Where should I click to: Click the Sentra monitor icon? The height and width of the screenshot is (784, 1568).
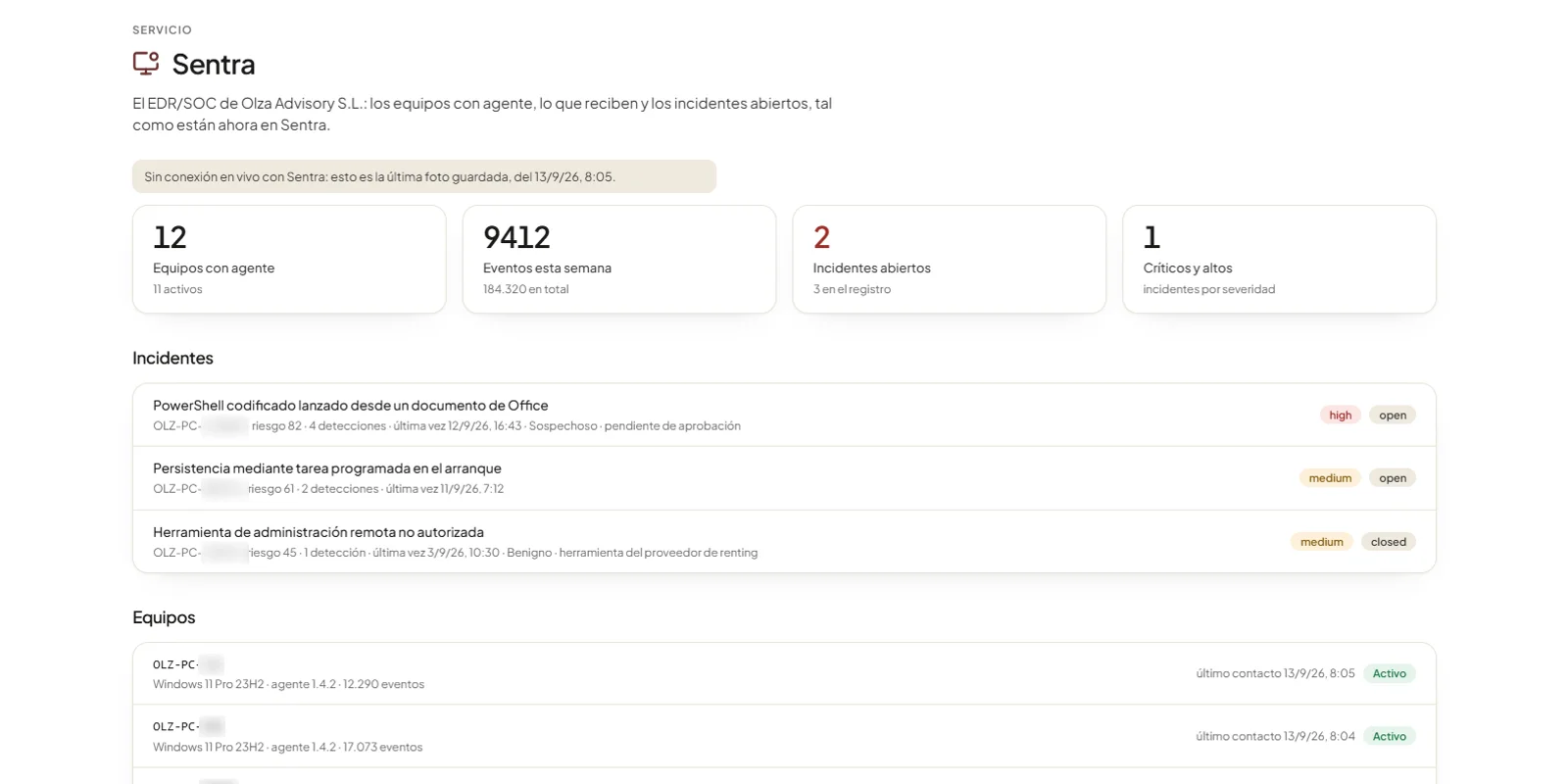click(x=146, y=63)
